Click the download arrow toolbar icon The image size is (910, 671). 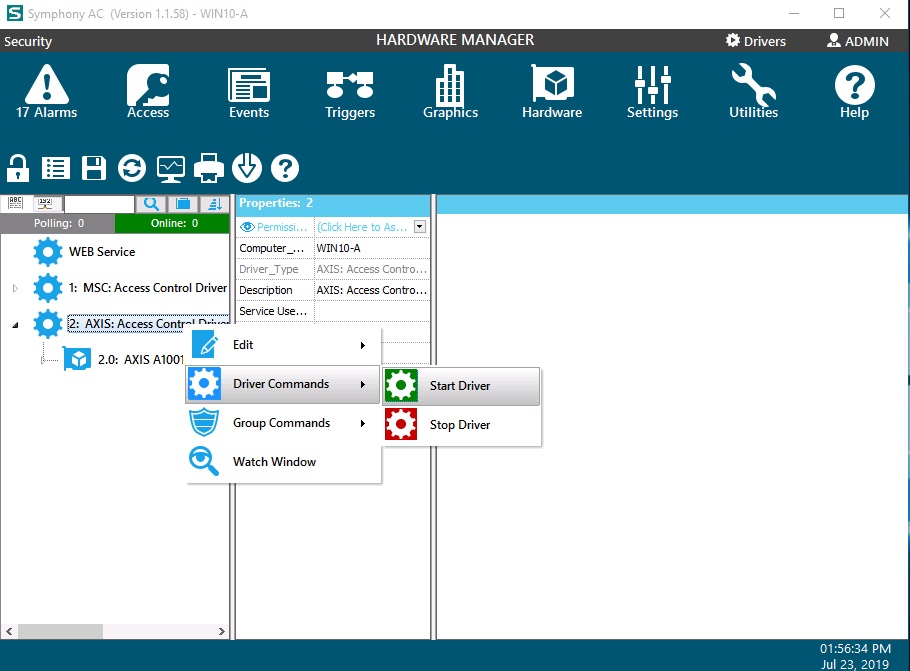[x=247, y=168]
